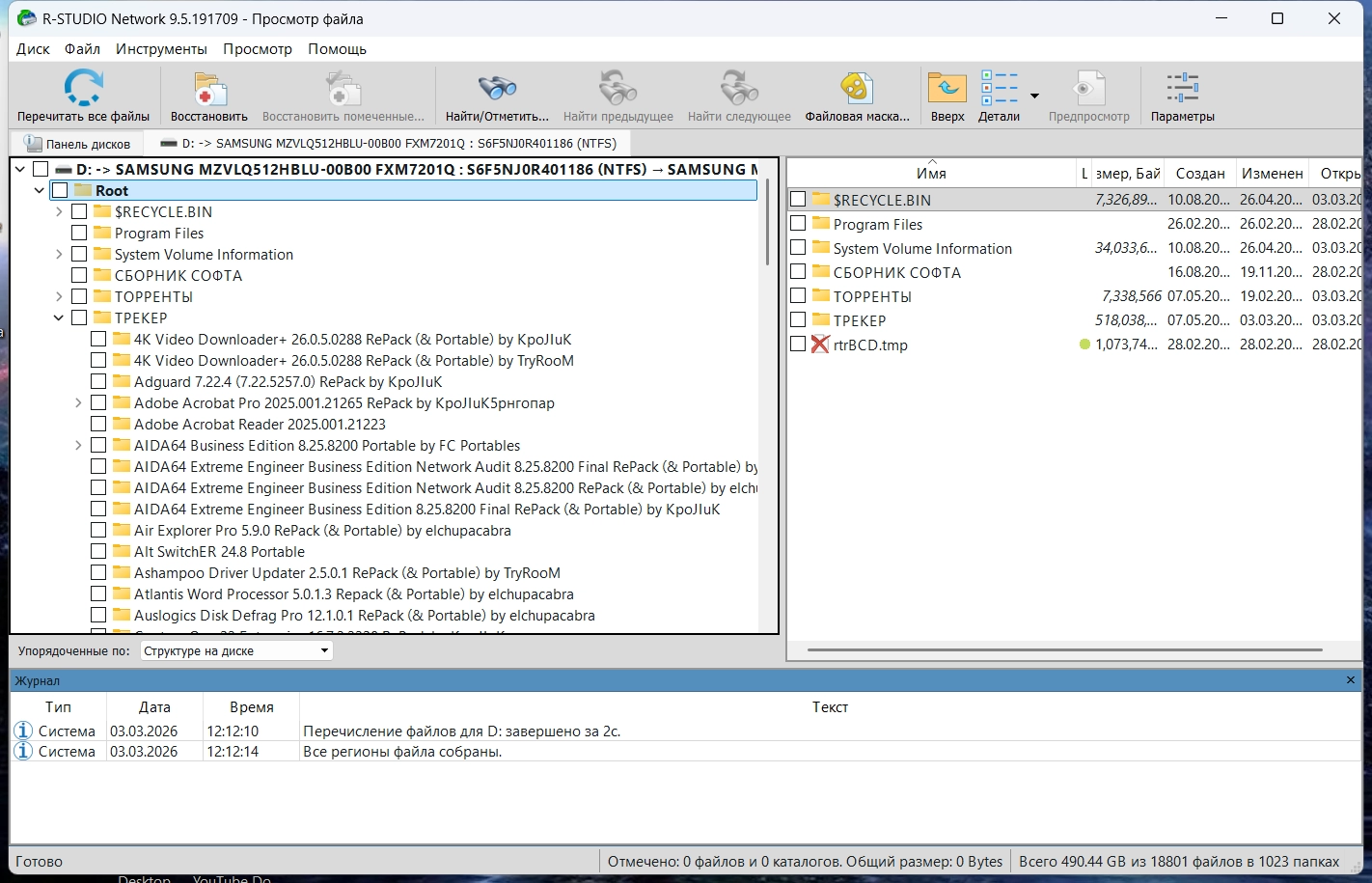Select the D: SAMSUNG drive root tree node

point(417,169)
